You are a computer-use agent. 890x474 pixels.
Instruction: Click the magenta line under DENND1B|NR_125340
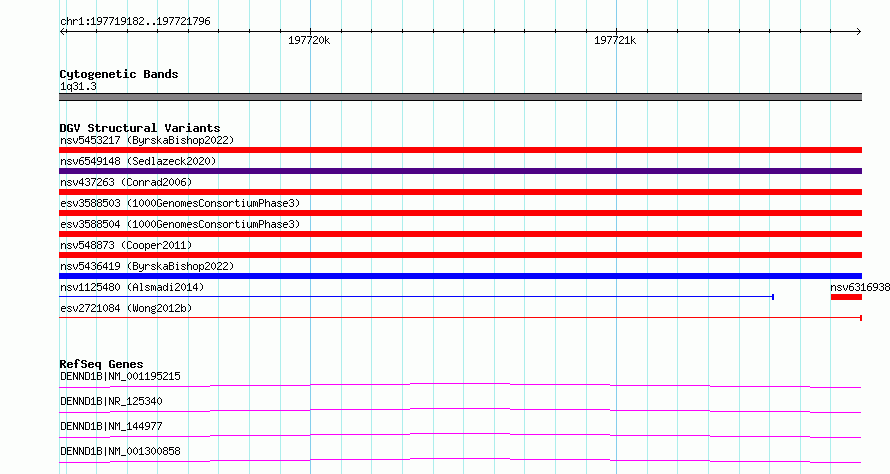coord(460,410)
